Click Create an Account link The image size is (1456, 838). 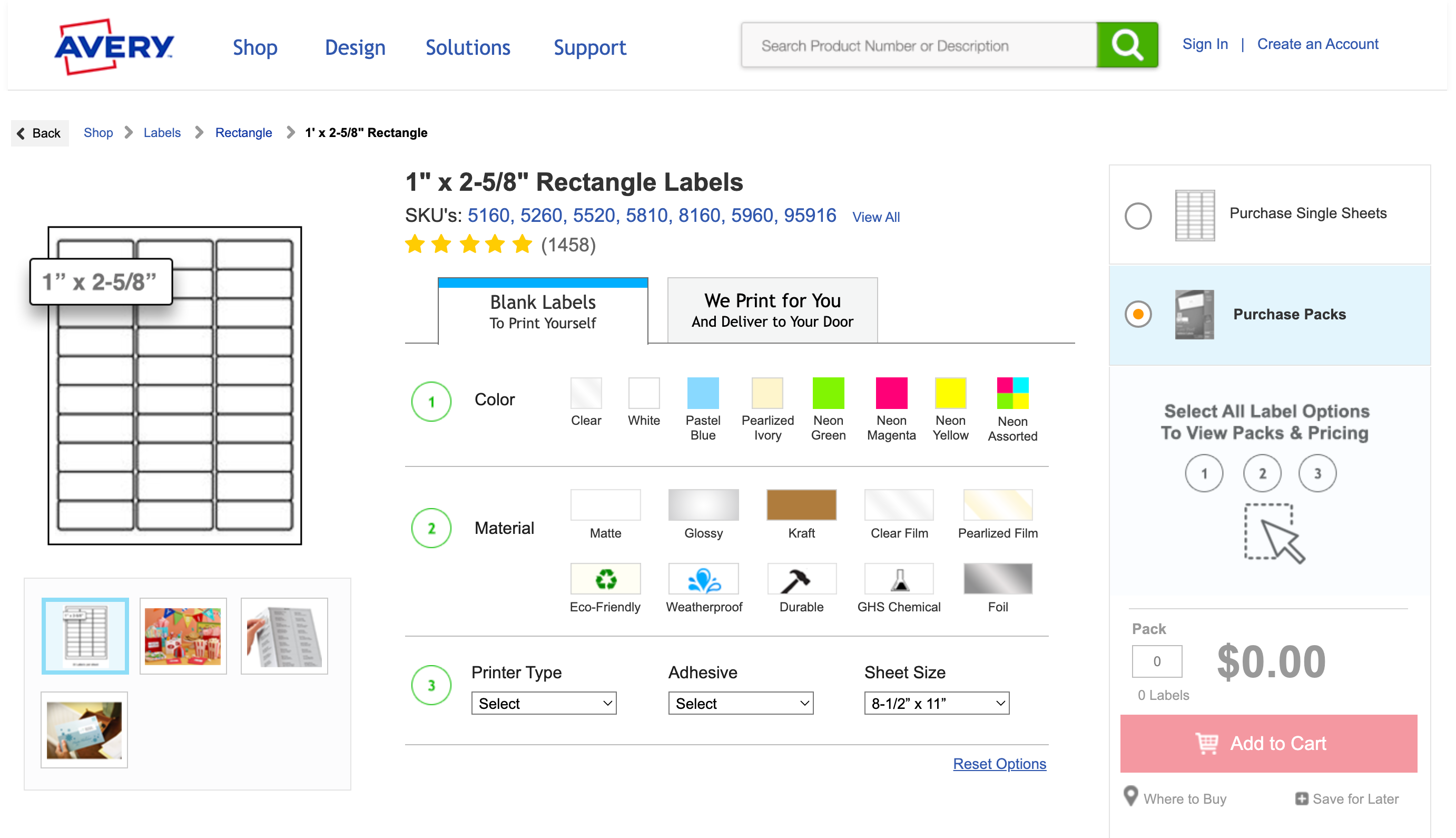[x=1317, y=44]
